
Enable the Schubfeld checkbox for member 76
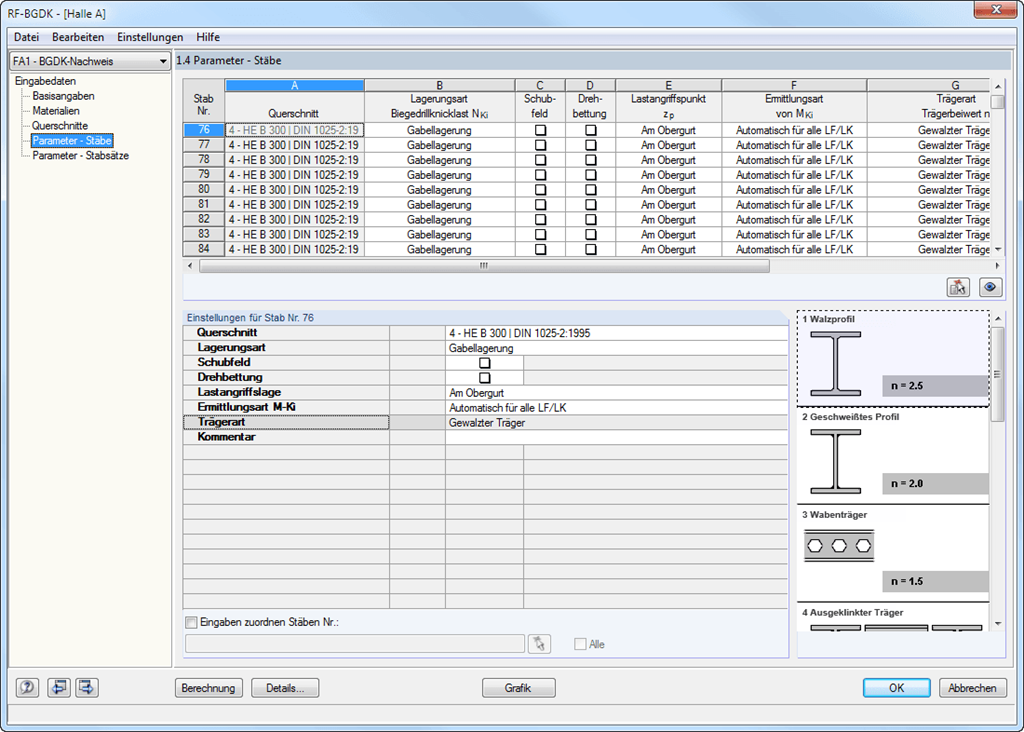539,129
